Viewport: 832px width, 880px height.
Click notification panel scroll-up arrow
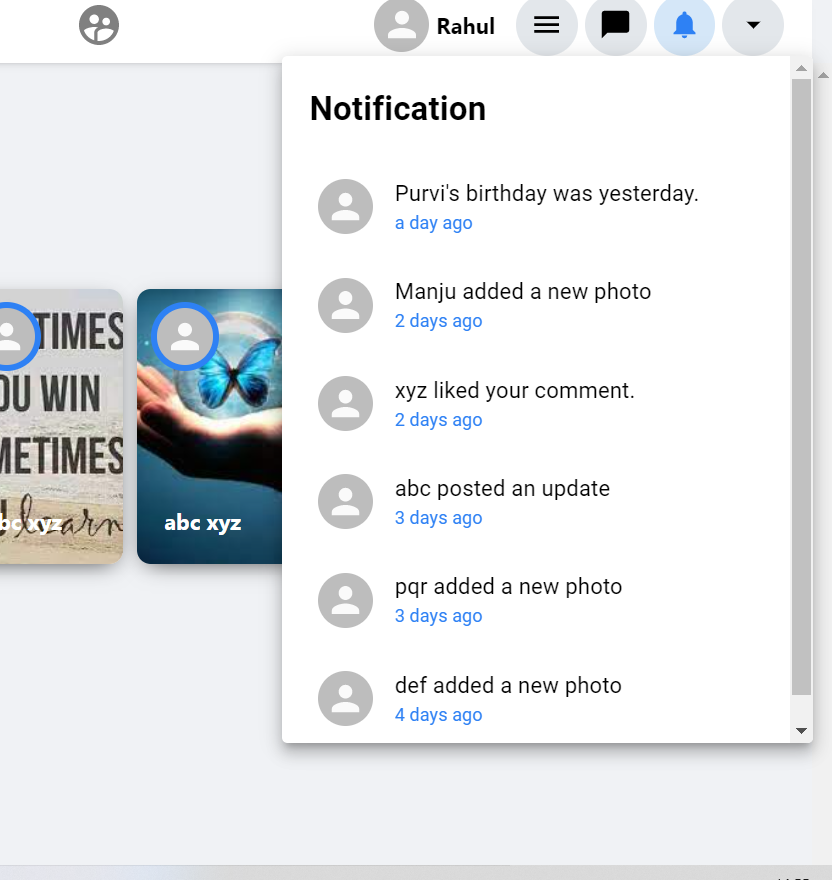click(x=801, y=68)
